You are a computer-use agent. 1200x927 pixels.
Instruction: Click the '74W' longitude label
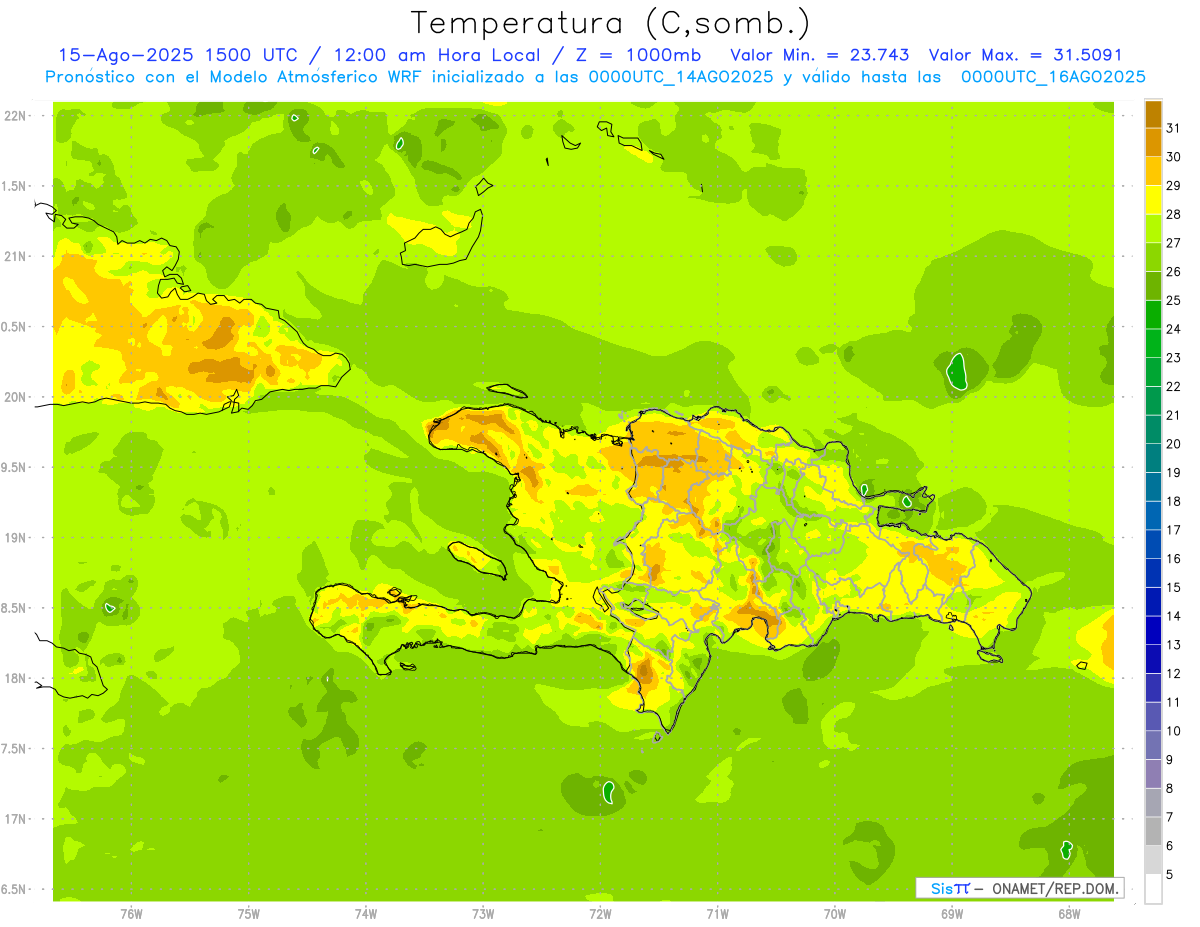[x=366, y=914]
